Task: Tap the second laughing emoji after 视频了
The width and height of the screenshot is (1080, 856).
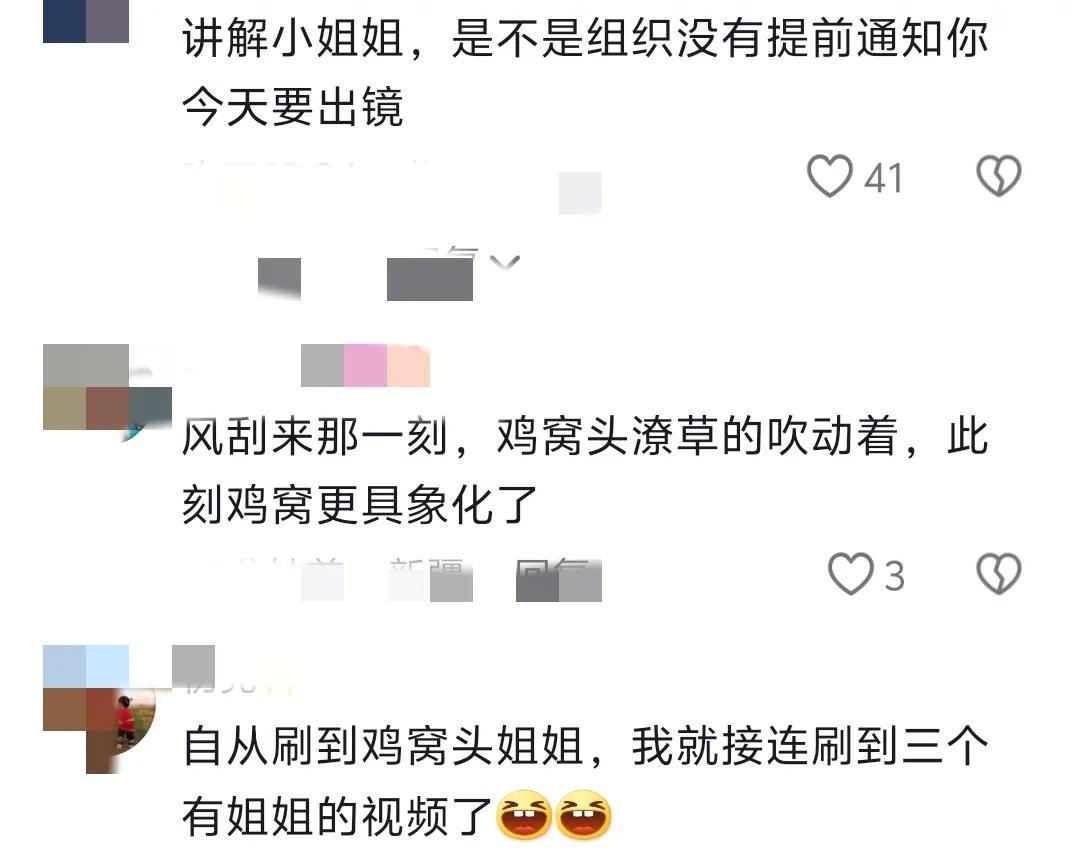Action: point(583,815)
